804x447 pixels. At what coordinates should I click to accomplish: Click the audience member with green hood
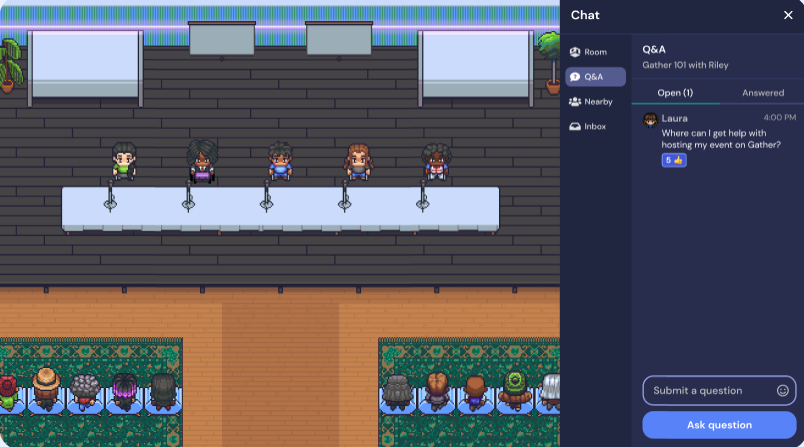point(515,390)
